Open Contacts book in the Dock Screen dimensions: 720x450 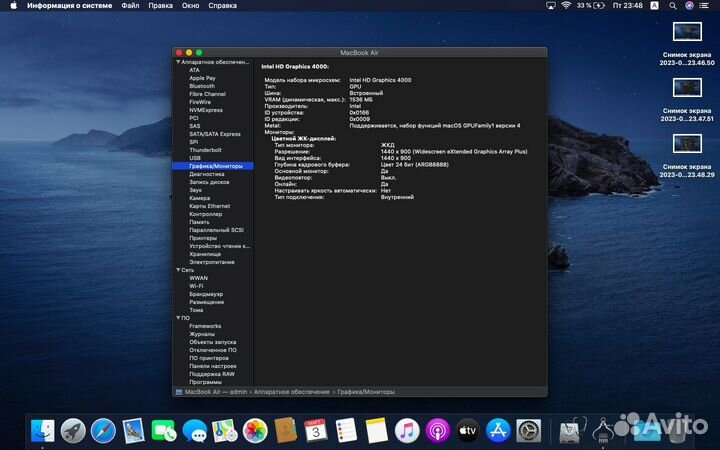286,431
